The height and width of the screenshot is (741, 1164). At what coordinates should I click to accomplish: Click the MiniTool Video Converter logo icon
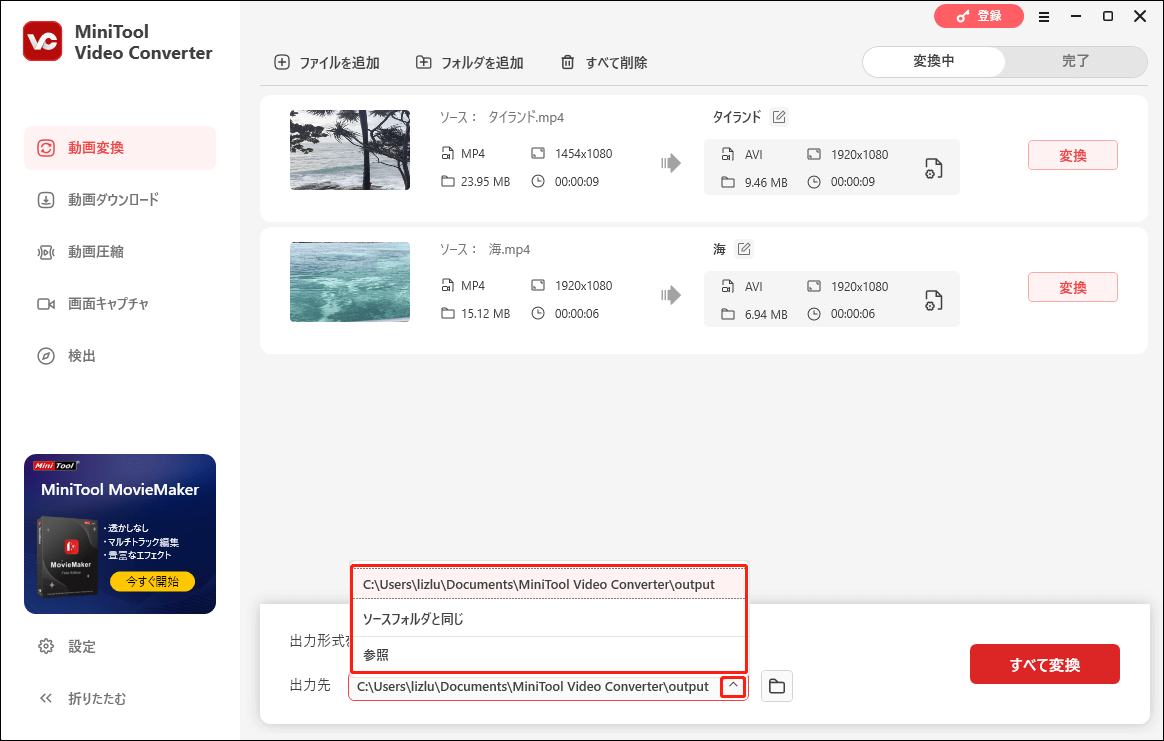[42, 41]
